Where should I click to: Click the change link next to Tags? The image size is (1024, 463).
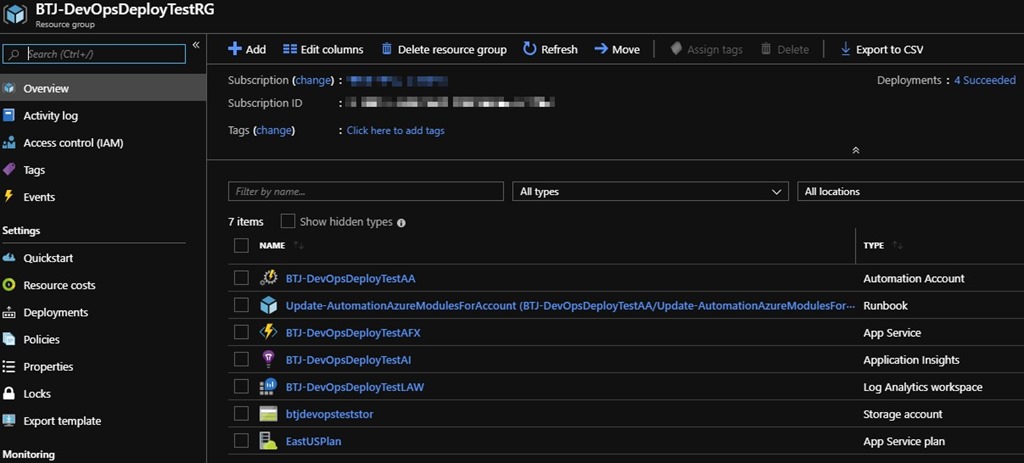(274, 130)
